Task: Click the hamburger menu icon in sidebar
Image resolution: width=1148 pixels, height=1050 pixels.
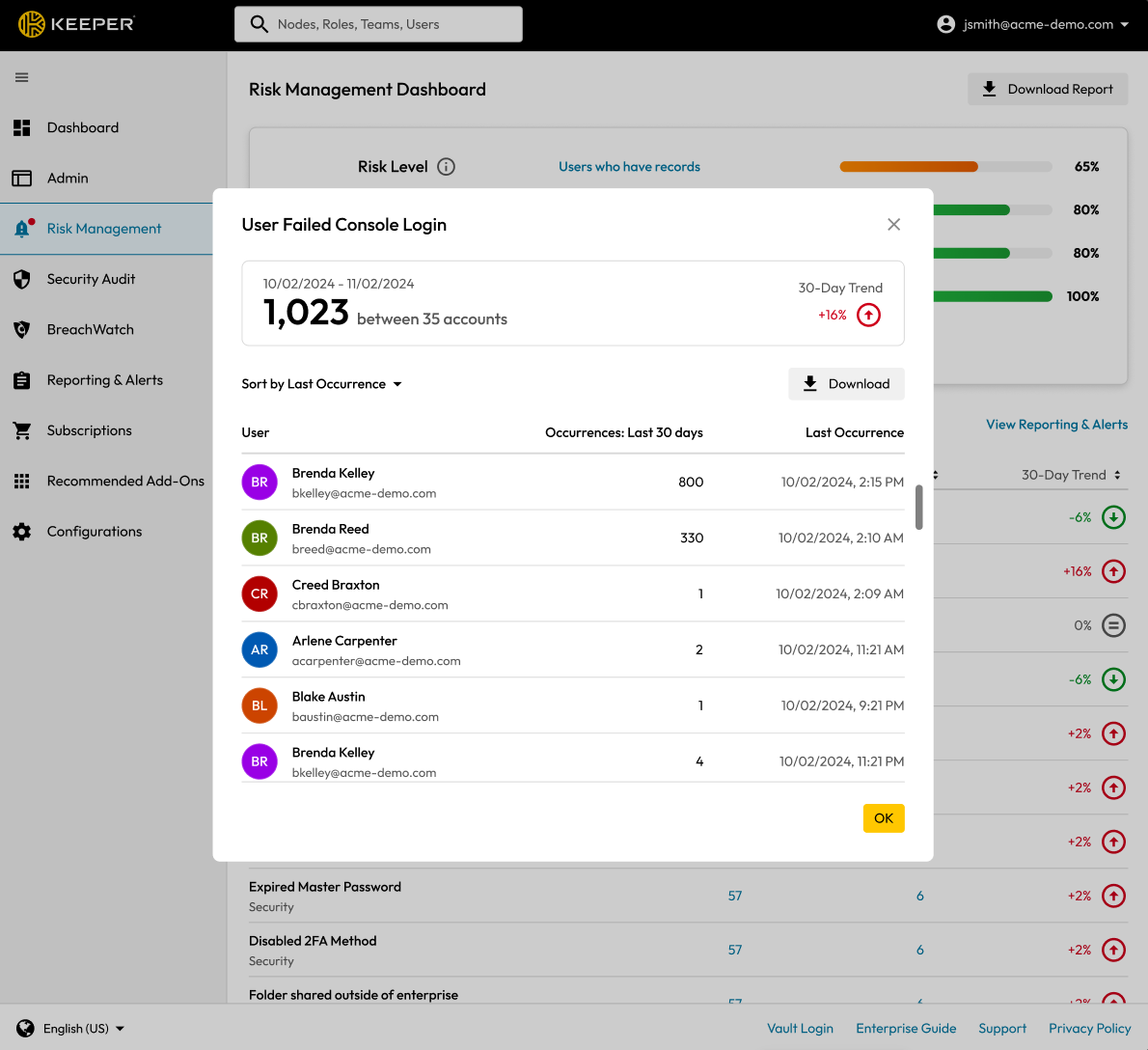Action: coord(21,77)
